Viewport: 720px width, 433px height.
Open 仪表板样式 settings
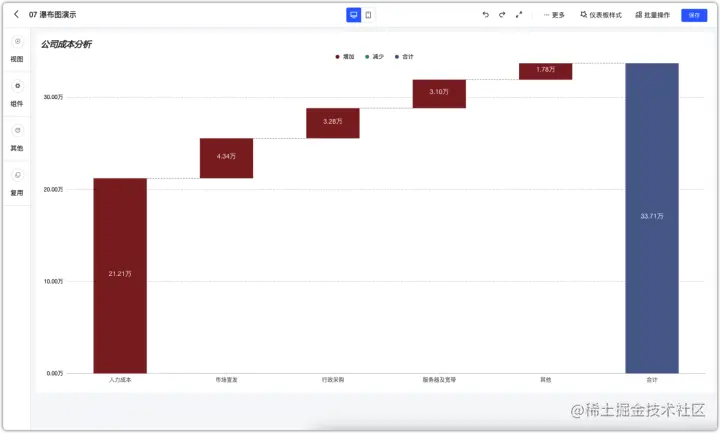(x=601, y=15)
